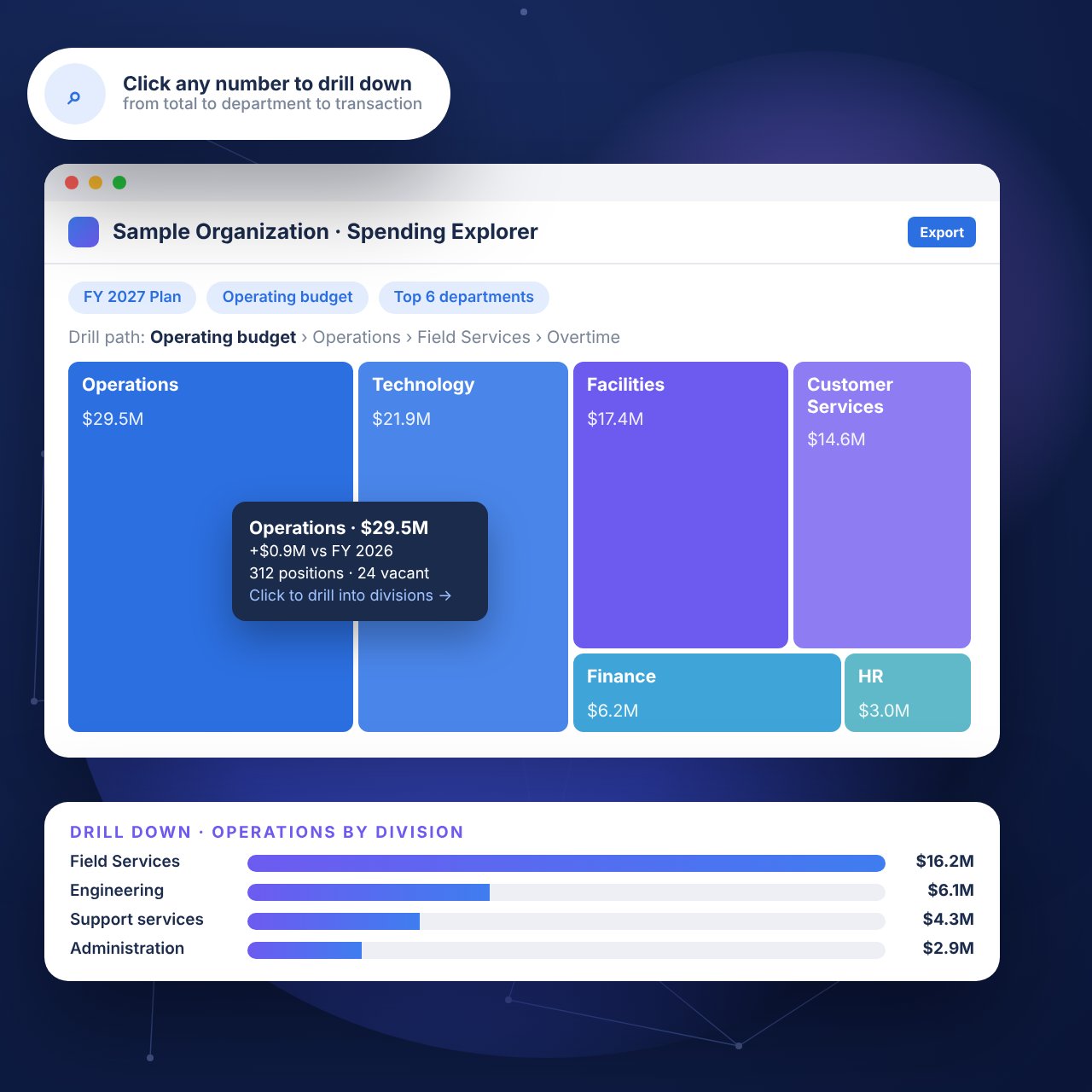This screenshot has height=1092, width=1092.
Task: Click the Administration row label
Action: click(127, 948)
